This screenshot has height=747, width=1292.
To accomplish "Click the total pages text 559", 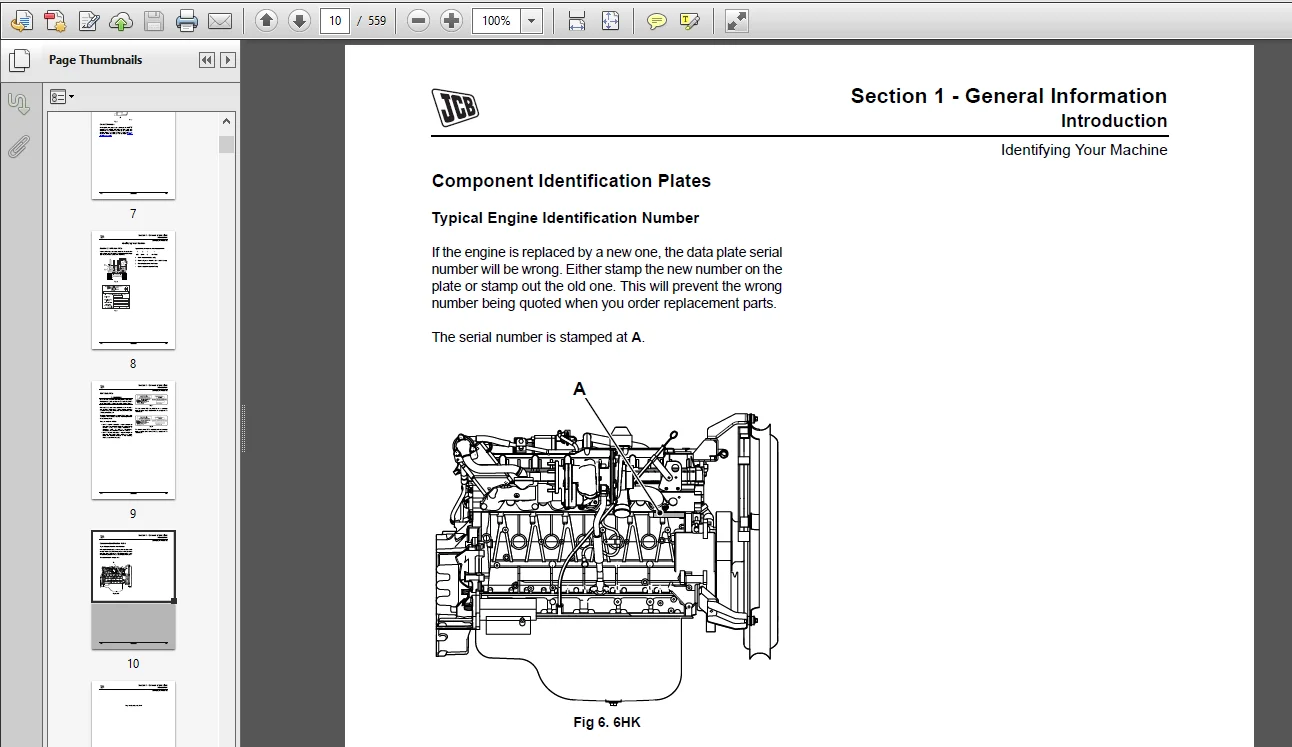I will point(377,20).
